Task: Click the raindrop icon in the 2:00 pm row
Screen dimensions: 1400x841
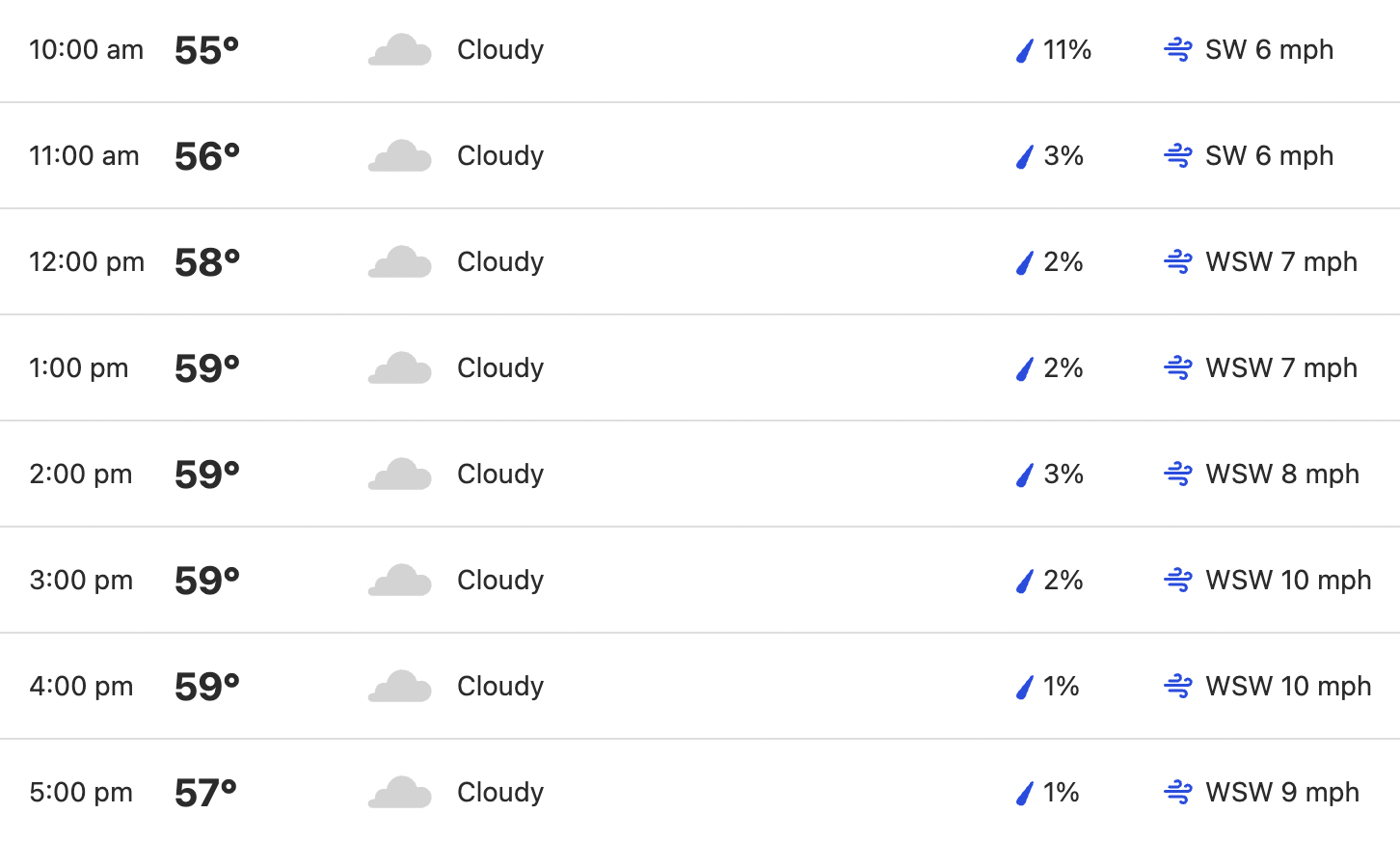Action: [1025, 475]
